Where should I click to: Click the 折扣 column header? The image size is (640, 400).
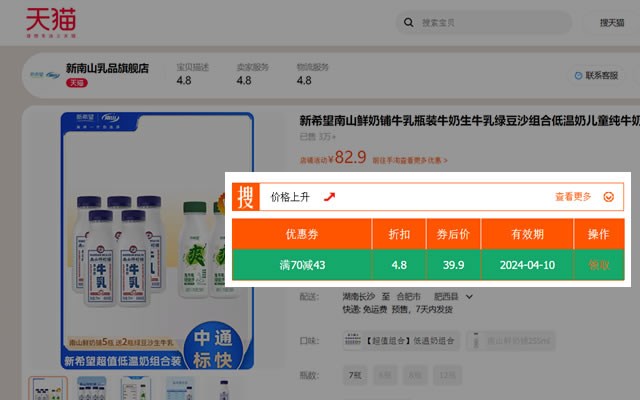pyautogui.click(x=399, y=234)
